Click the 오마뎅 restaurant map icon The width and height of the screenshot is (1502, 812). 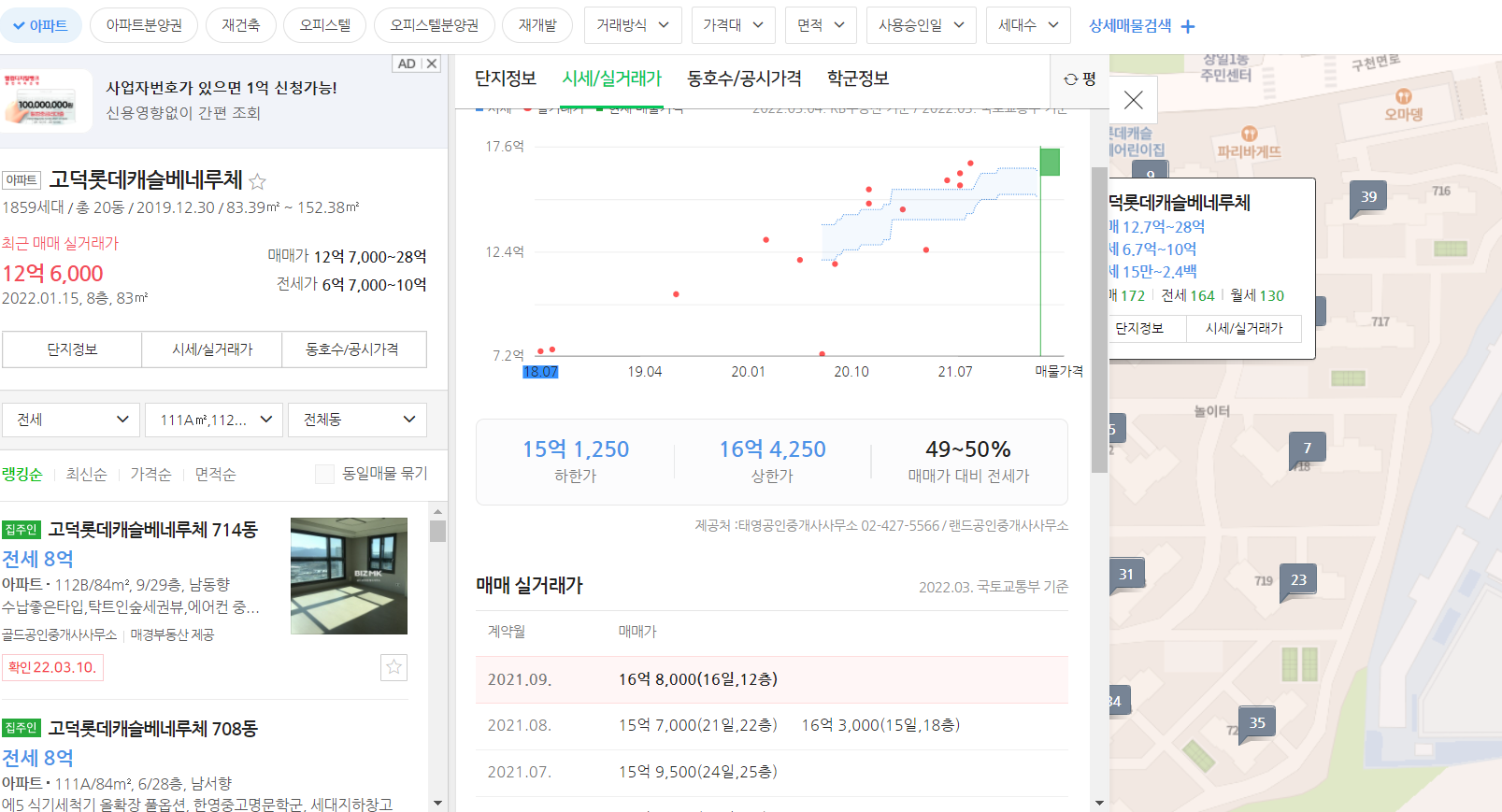coord(1403,97)
